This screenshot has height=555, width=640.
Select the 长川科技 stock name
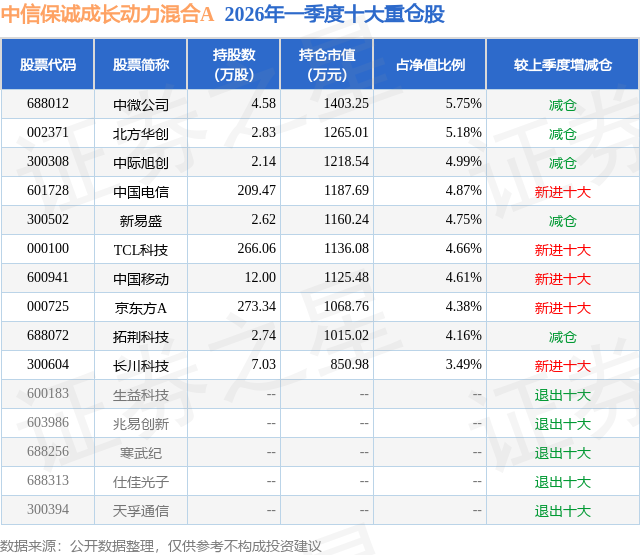[141, 365]
